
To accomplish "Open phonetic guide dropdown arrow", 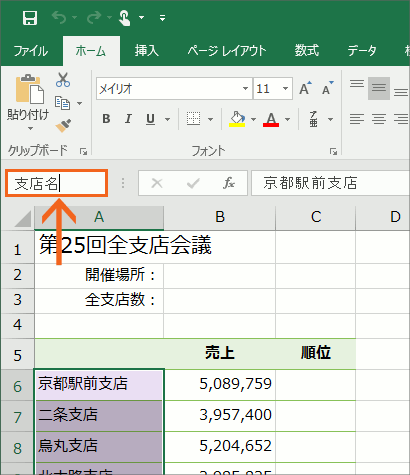I will 330,119.
